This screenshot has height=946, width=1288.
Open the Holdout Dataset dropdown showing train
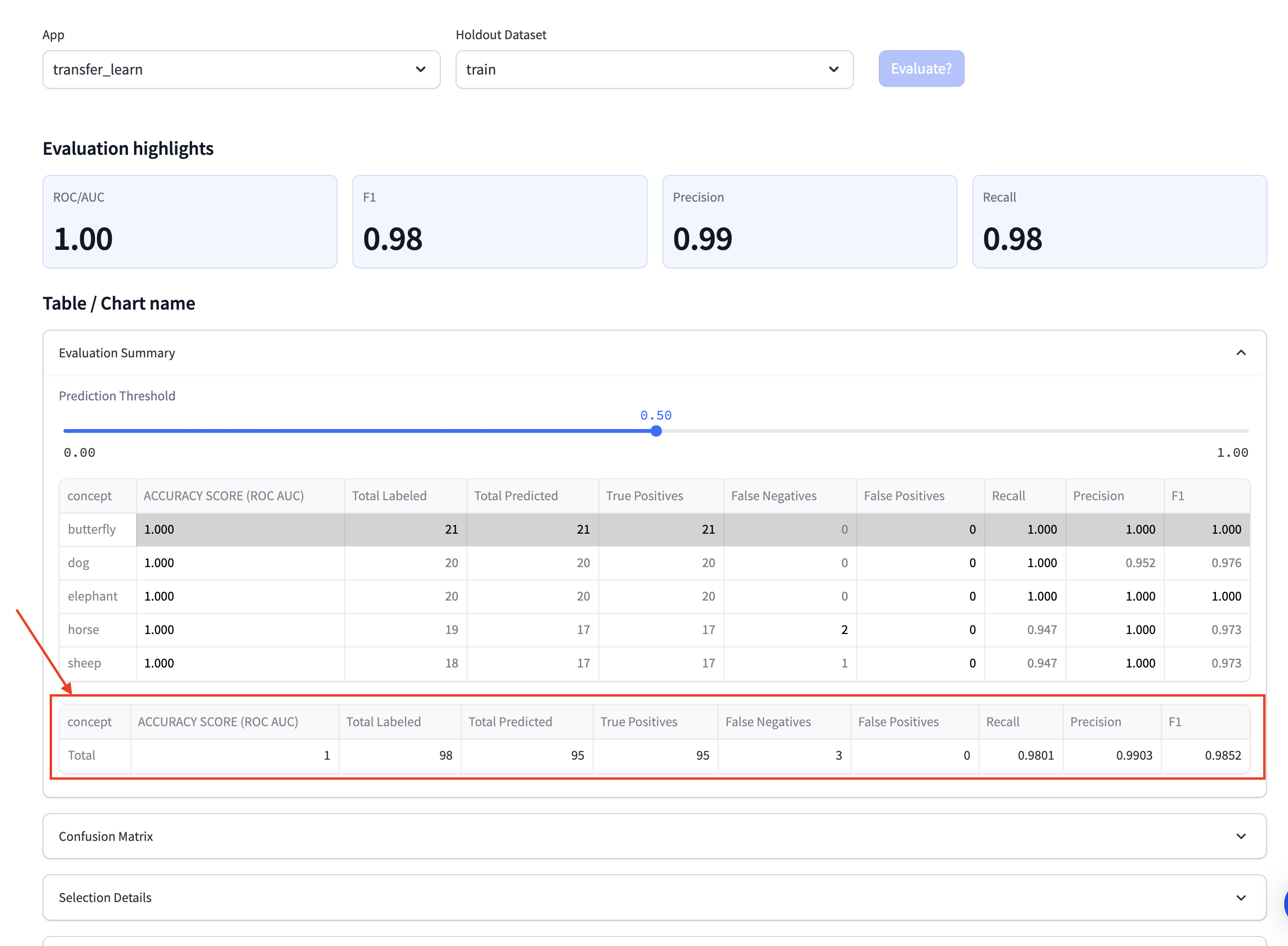[x=654, y=69]
